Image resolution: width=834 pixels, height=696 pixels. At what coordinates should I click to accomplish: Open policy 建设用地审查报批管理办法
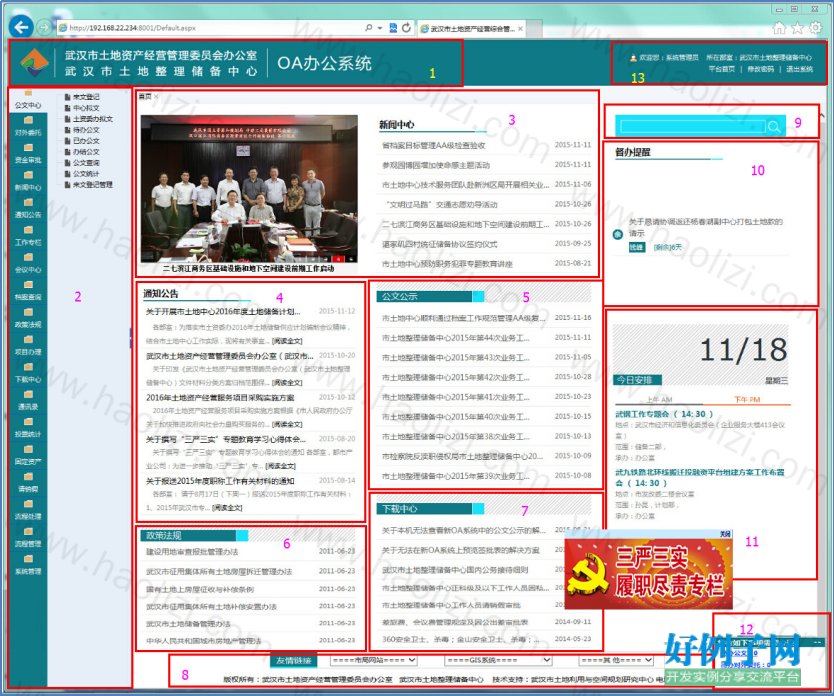point(192,552)
